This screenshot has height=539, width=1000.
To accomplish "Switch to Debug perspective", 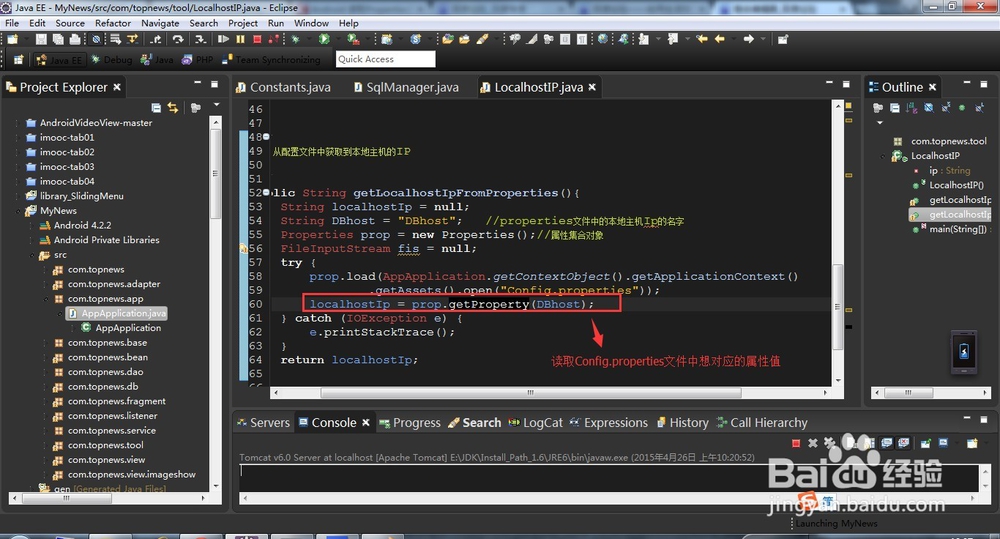I will 111,59.
